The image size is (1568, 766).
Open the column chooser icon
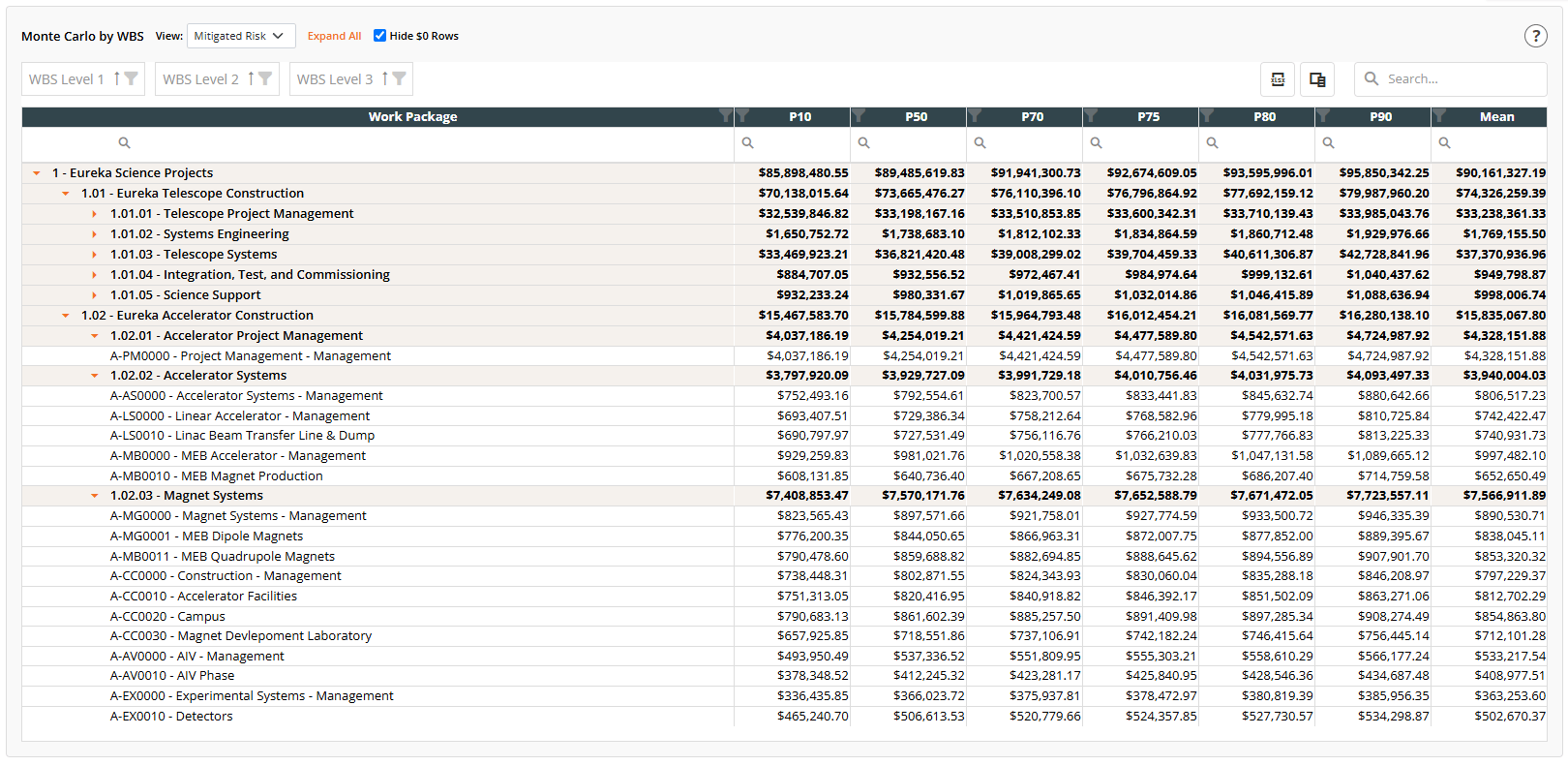point(1317,79)
